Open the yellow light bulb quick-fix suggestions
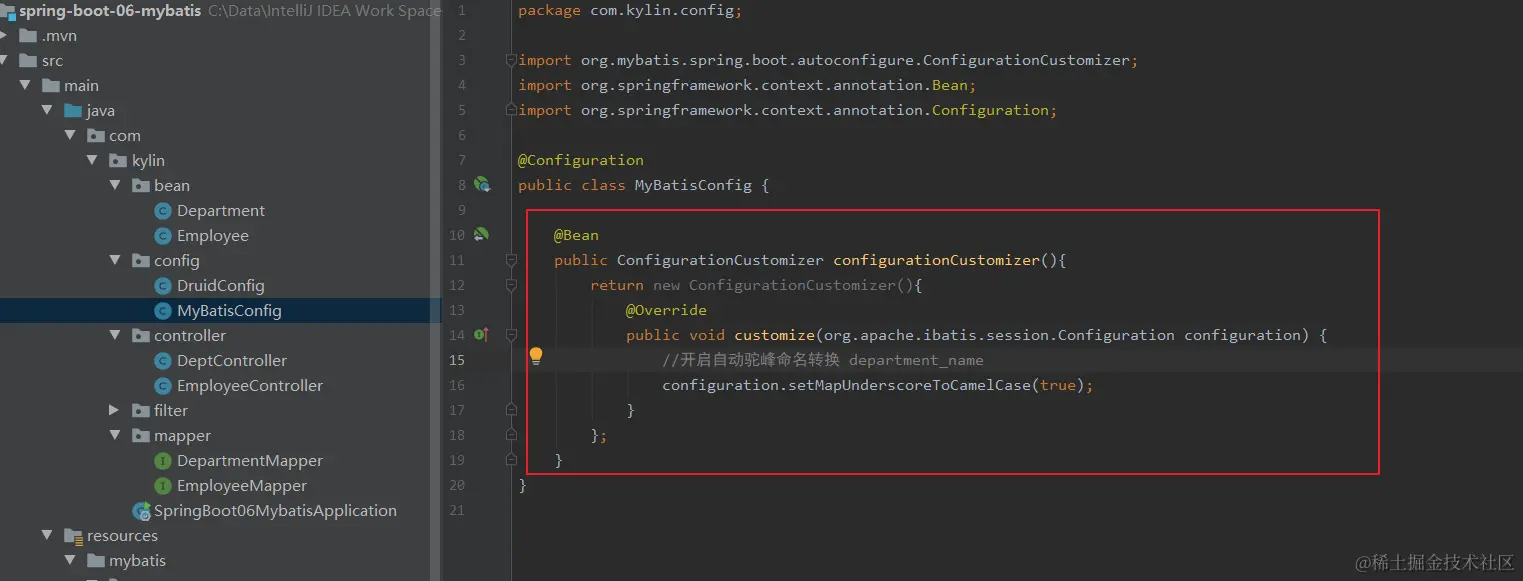Viewport: 1523px width, 581px height. pyautogui.click(x=536, y=356)
